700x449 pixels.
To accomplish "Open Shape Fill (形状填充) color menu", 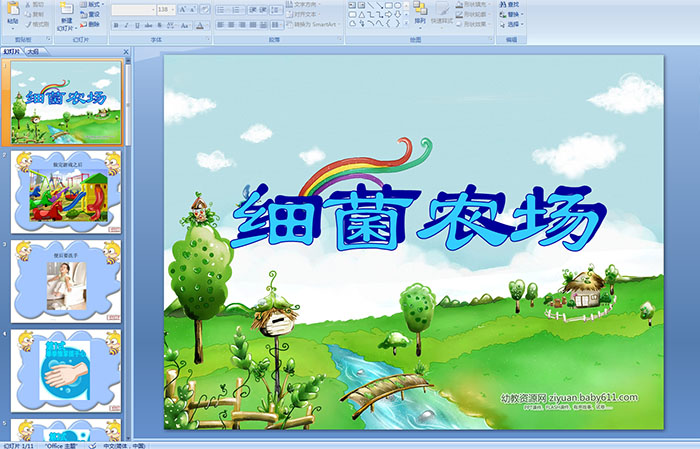I will coord(473,4).
